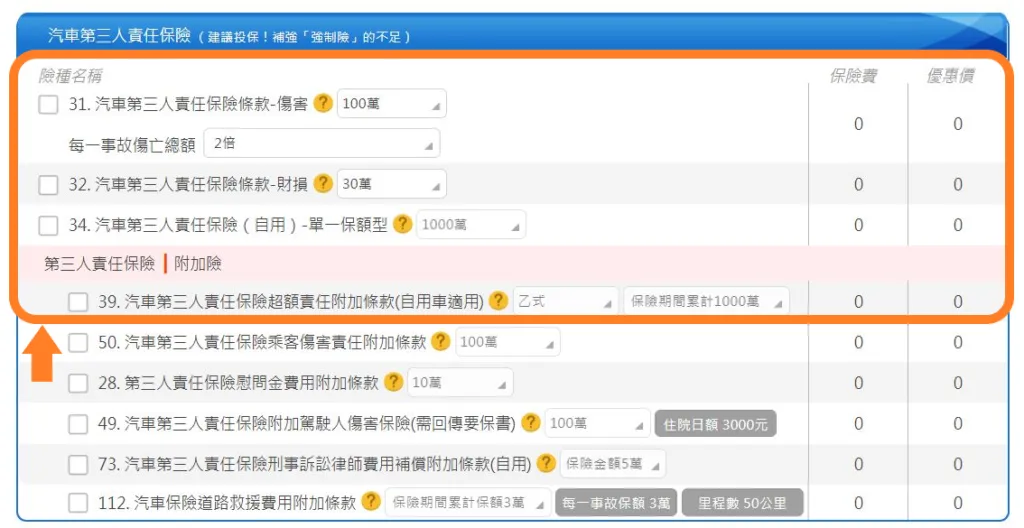Show help for 39 超額責任附加條款
The height and width of the screenshot is (528, 1024).
tap(498, 301)
